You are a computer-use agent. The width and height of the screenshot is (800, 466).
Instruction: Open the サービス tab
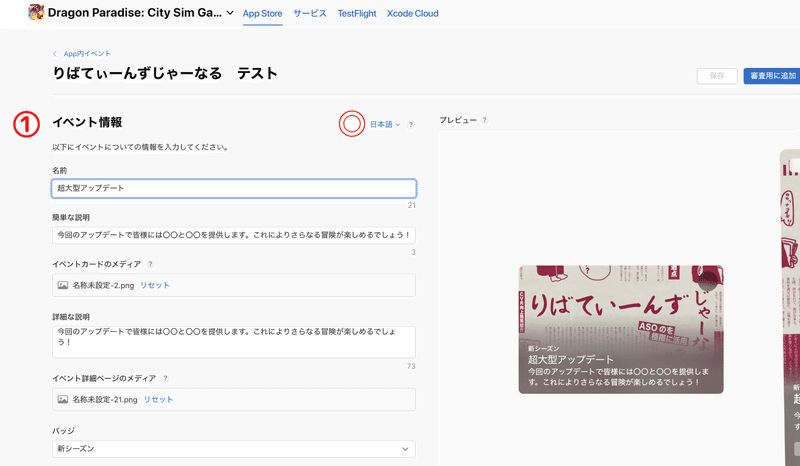pos(310,13)
